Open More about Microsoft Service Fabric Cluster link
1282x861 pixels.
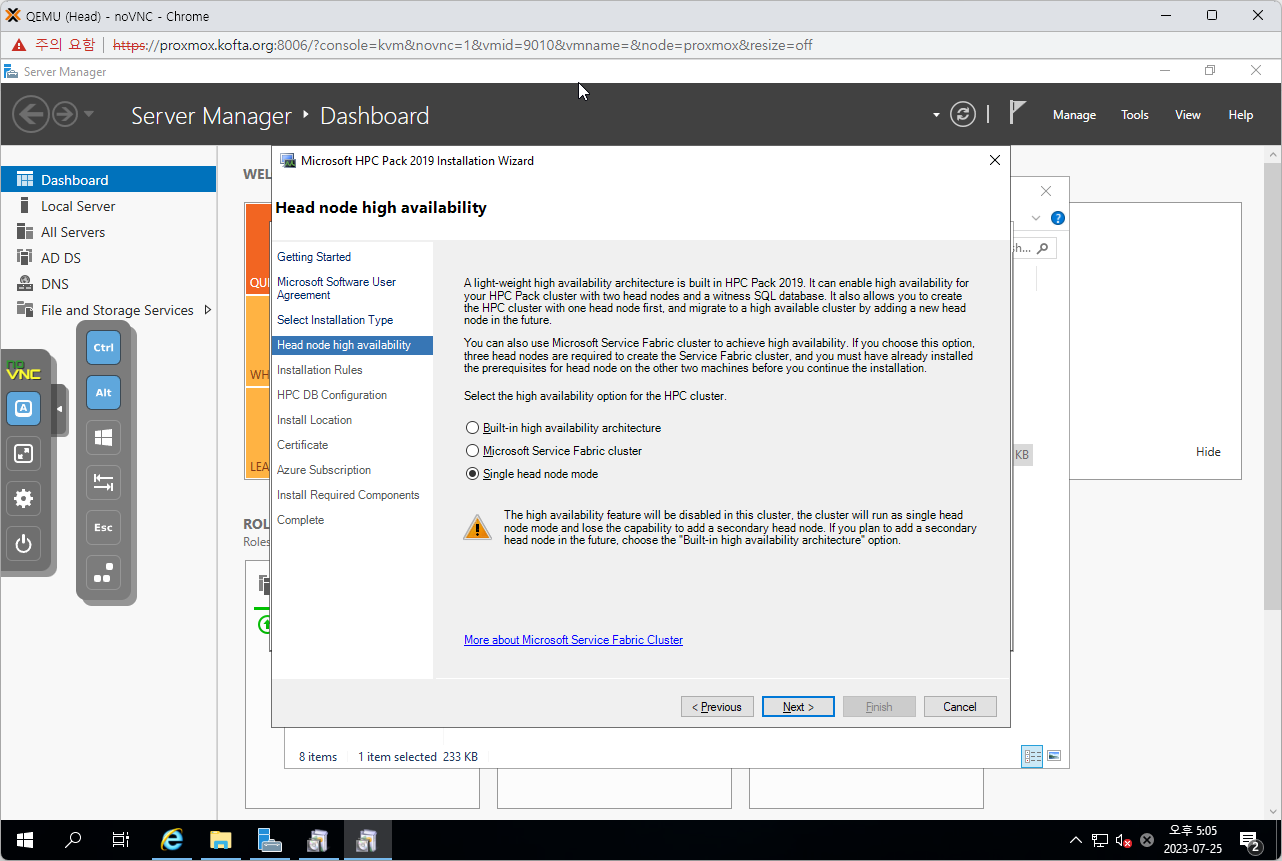[573, 640]
